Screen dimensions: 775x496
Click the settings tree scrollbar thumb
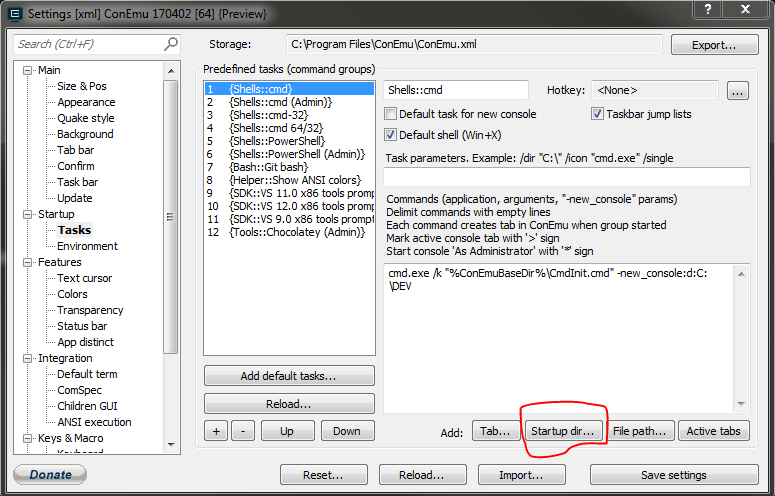tap(171, 216)
